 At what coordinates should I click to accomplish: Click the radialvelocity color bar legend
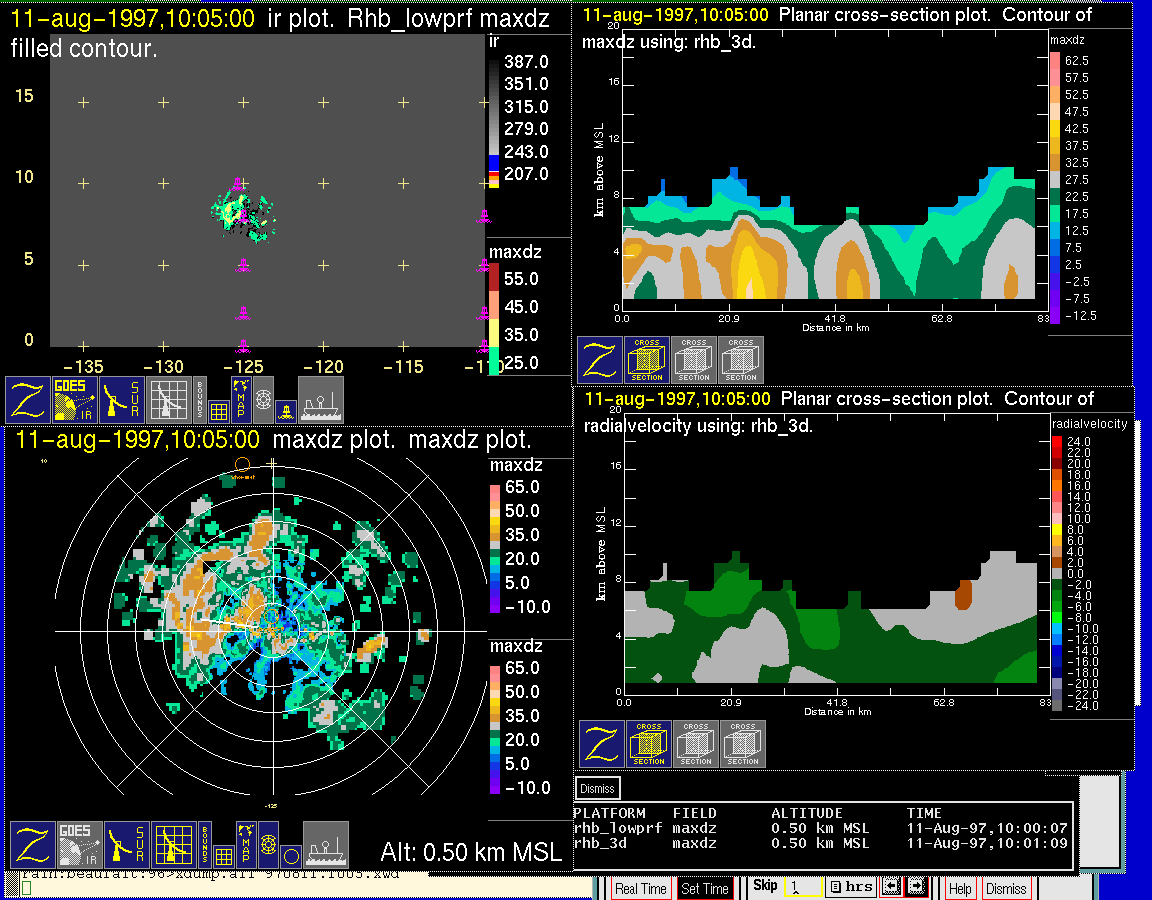(1056, 573)
